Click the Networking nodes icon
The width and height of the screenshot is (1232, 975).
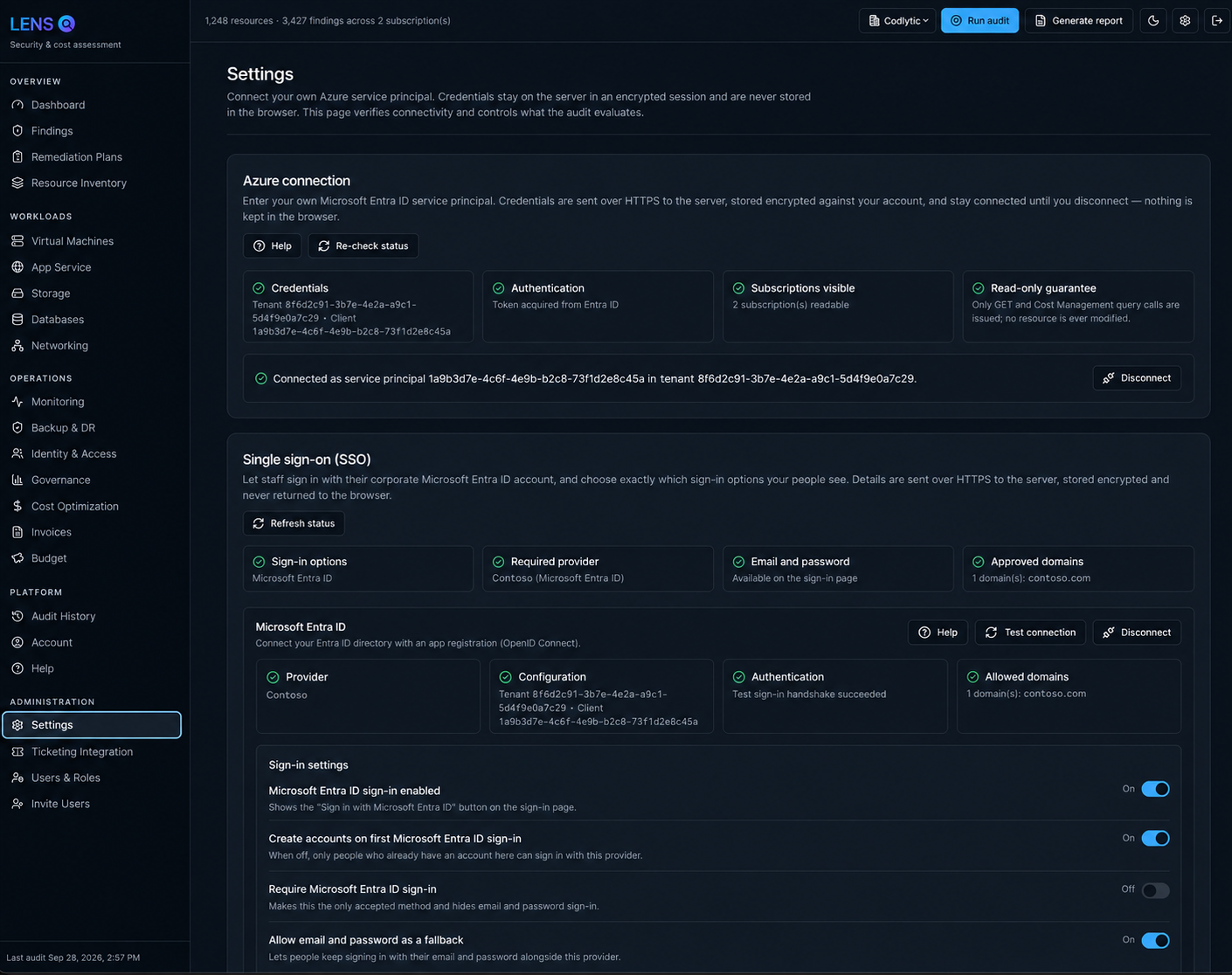[17, 346]
